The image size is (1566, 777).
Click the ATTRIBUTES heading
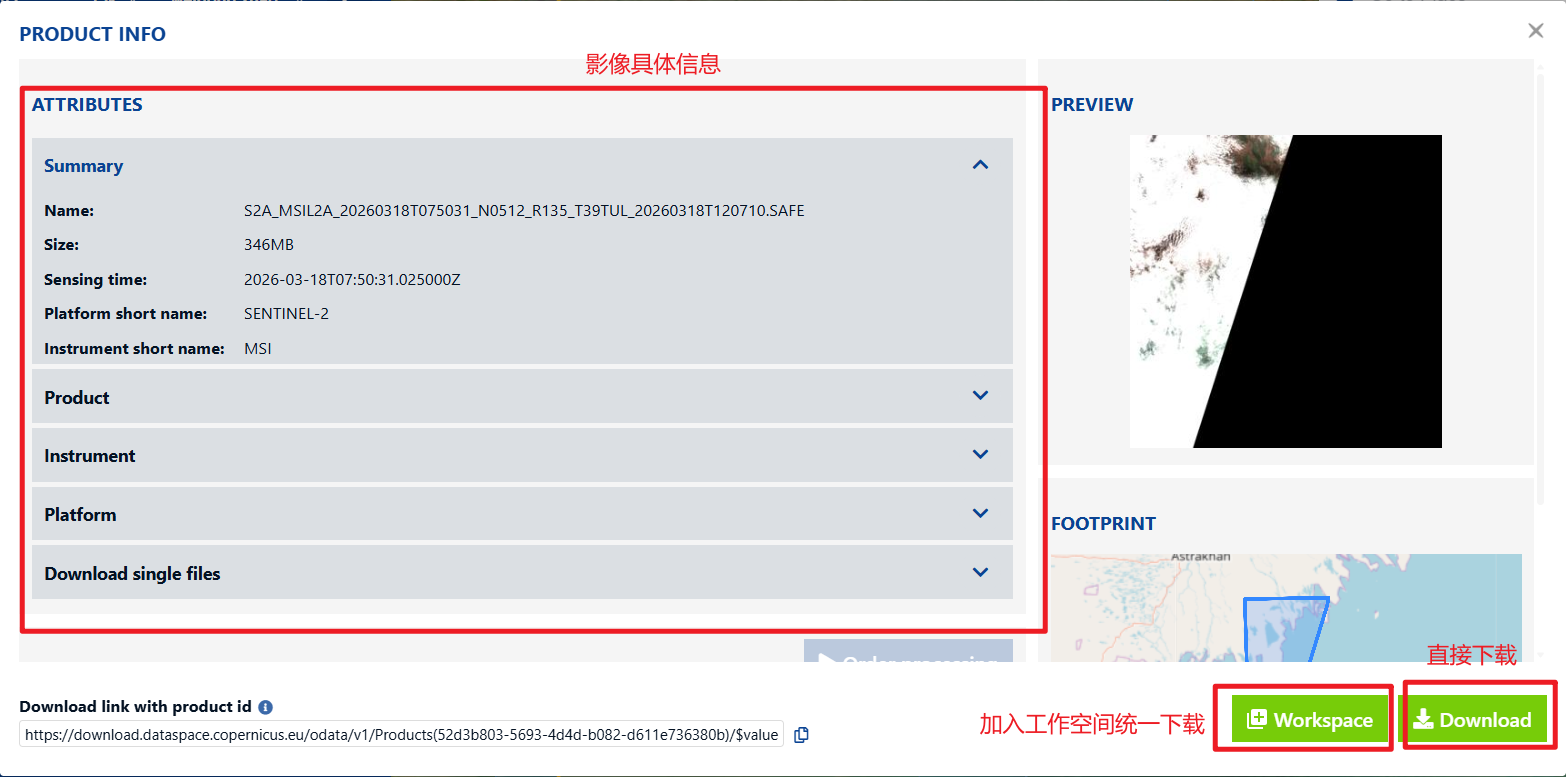[x=87, y=104]
